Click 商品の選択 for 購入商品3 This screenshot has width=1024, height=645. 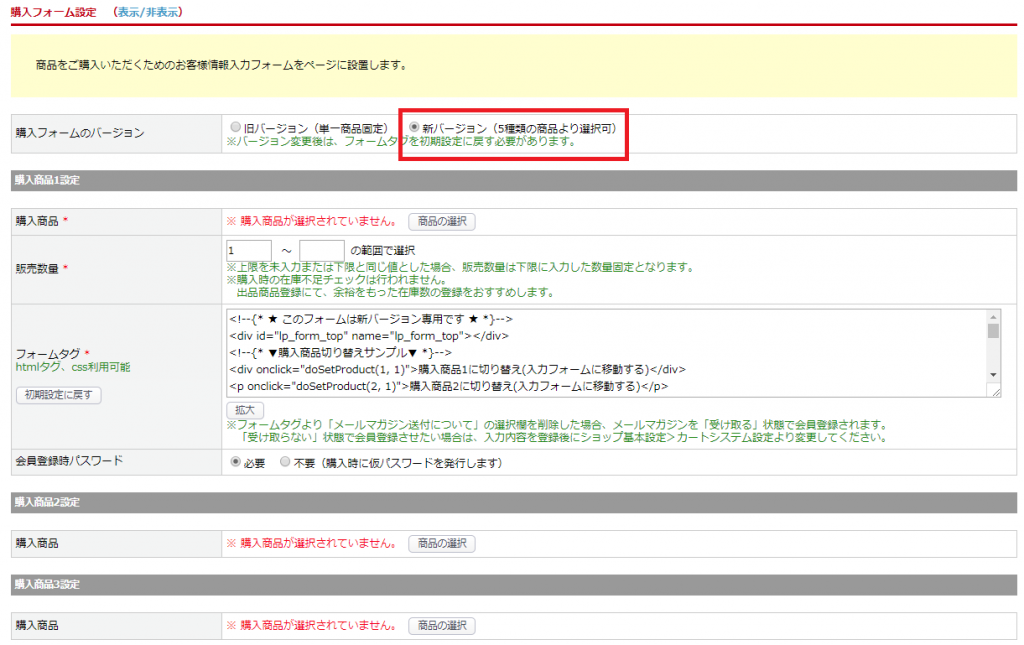pos(441,625)
